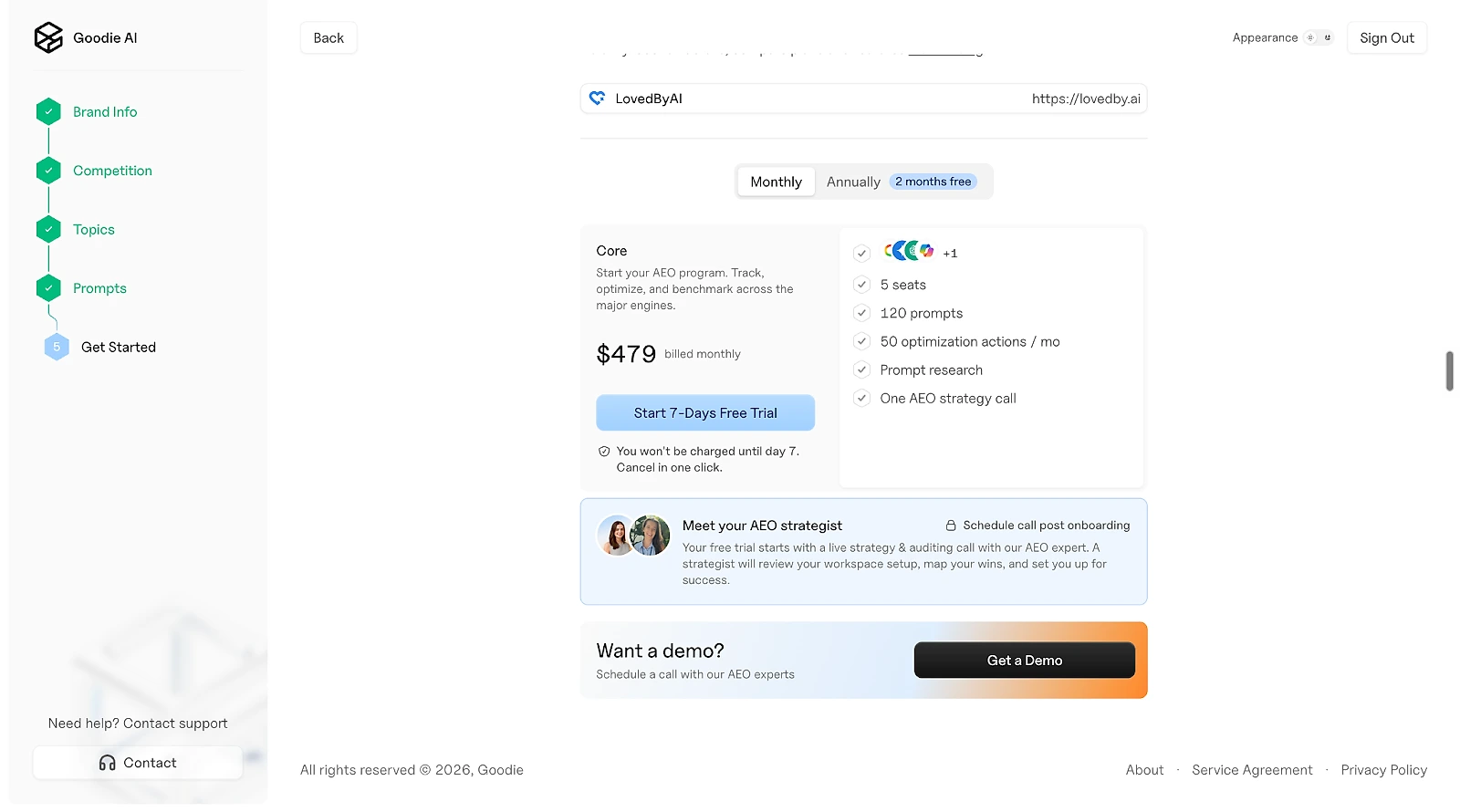Click the Back button
This screenshot has height=812, width=1460.
tap(328, 37)
